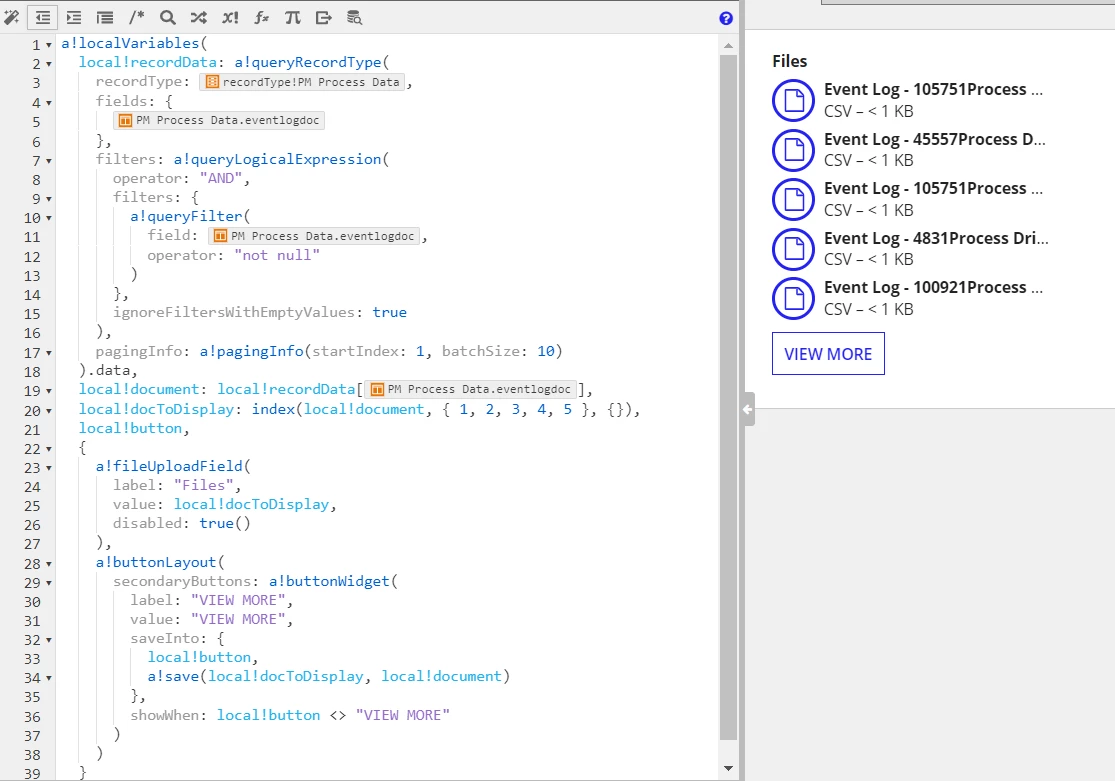
Task: Fold local!recordData block at line 2
Action: click(x=48, y=64)
